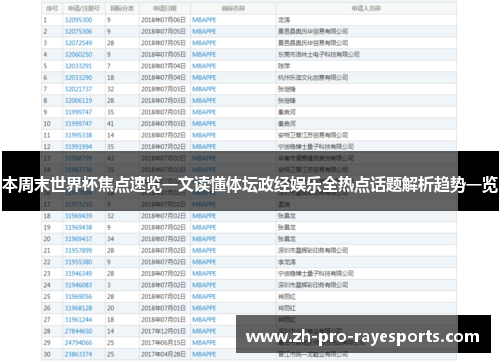Open registration number 32072549 link
The width and height of the screenshot is (500, 362).
tap(78, 43)
